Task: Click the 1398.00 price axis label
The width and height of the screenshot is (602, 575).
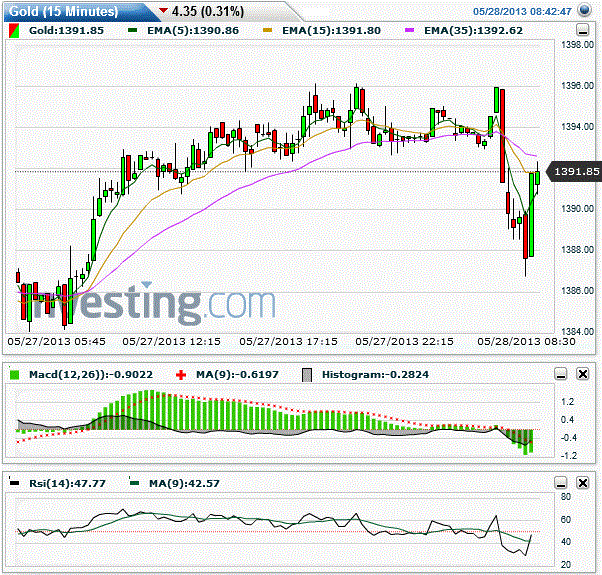Action: point(577,45)
